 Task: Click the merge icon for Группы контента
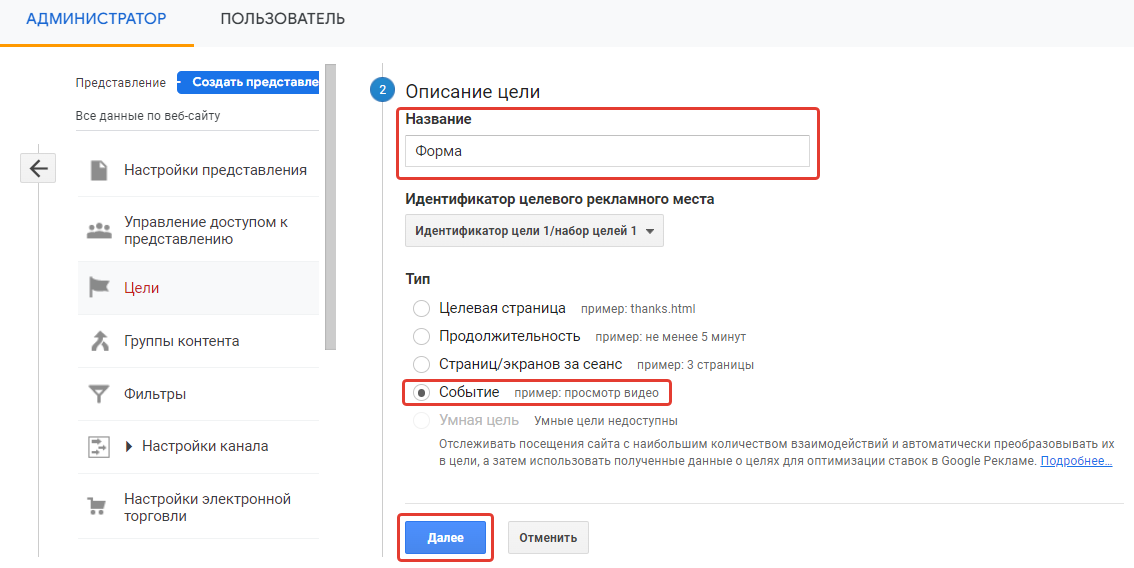(99, 341)
